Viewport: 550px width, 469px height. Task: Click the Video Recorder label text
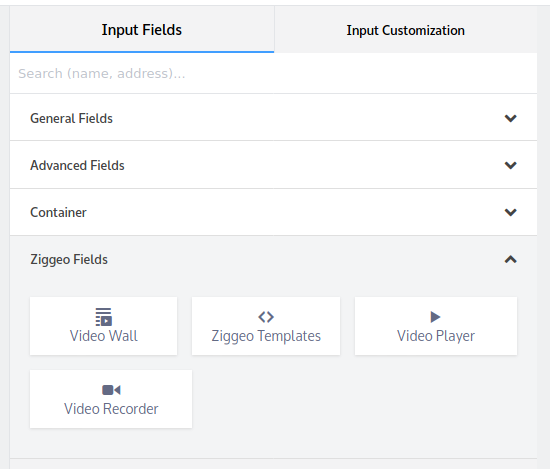[x=111, y=409]
